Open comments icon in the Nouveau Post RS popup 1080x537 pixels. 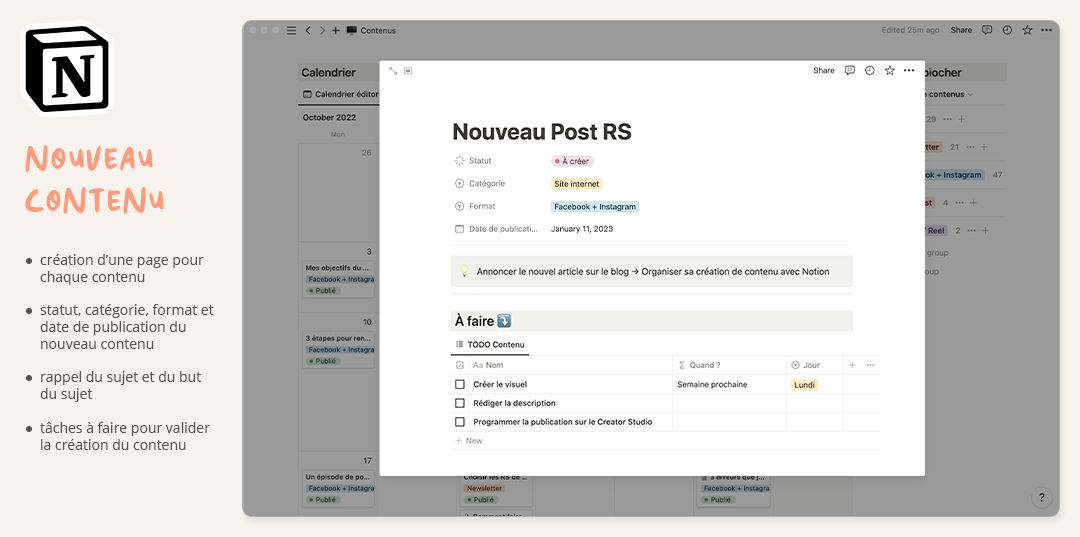849,70
